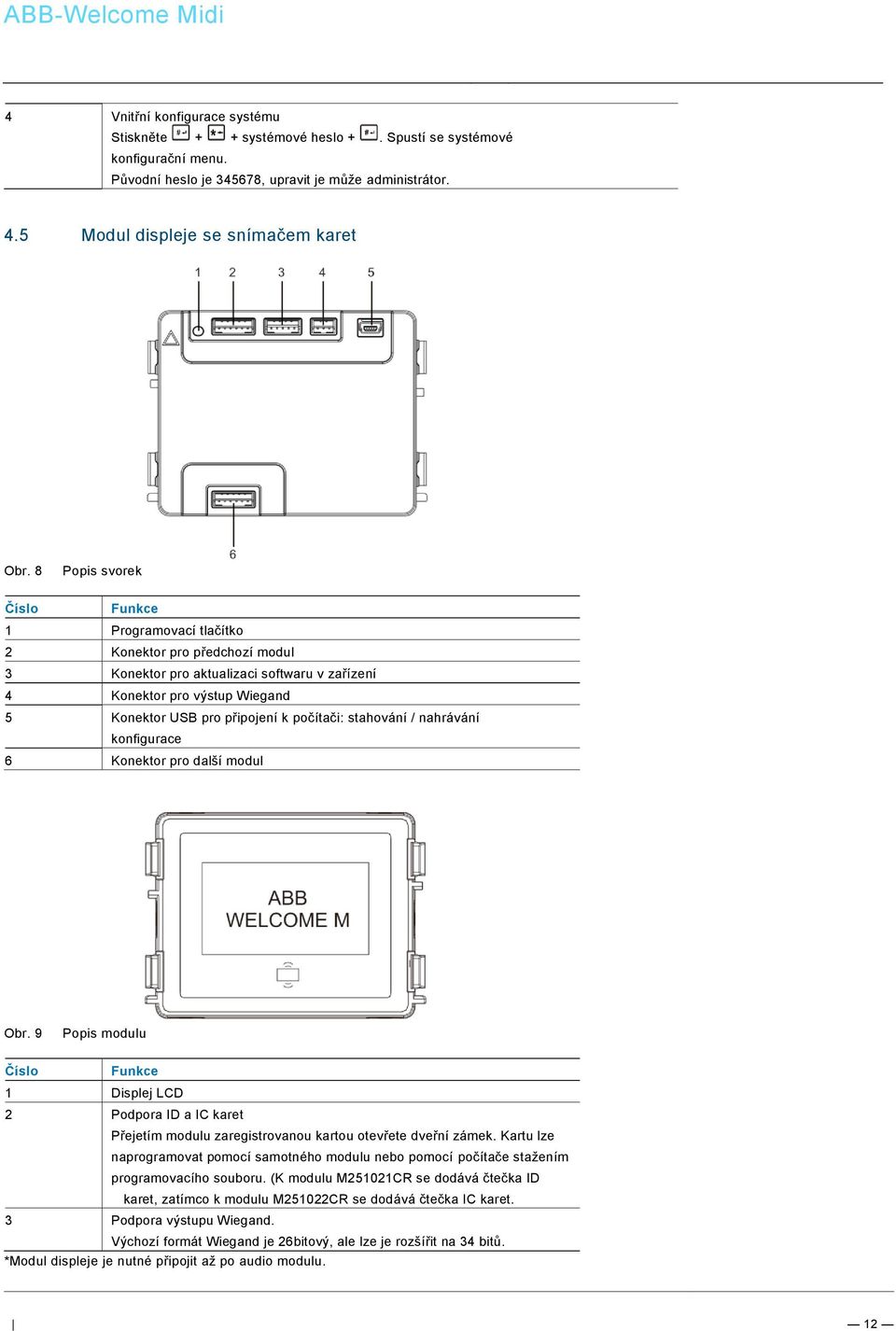The height and width of the screenshot is (1331, 896).
Task: Click the line starting 'Přejetím modulu zaregistrovanou kartou'
Action: pos(332,1136)
